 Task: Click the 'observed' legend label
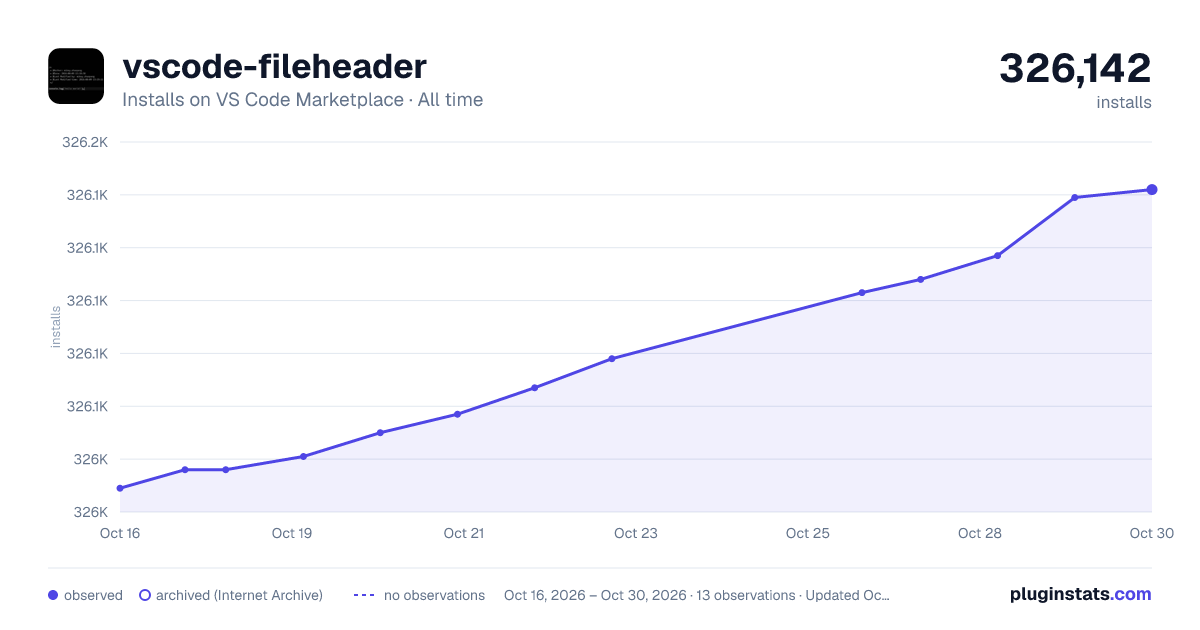pos(93,595)
